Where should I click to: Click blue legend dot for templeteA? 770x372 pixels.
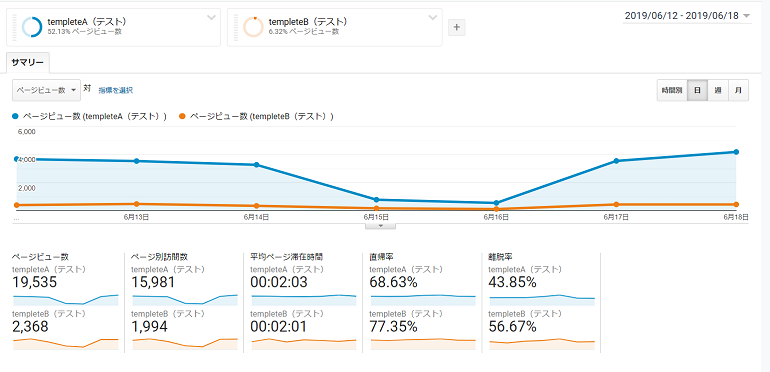(15, 116)
